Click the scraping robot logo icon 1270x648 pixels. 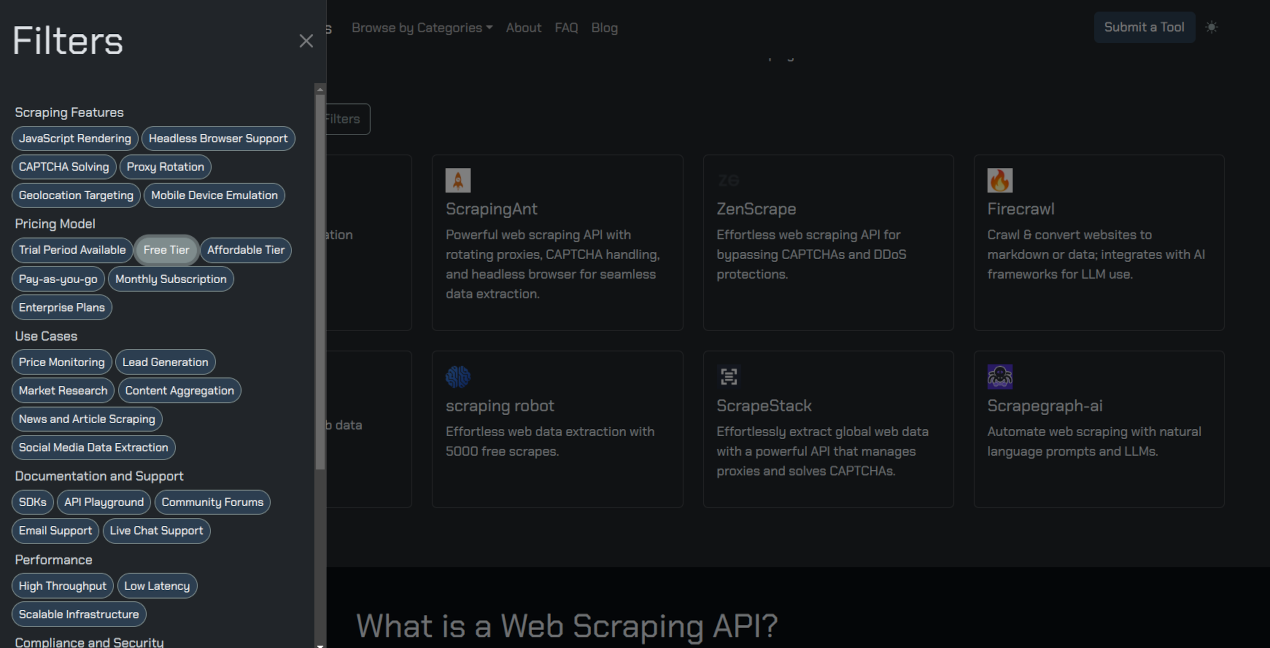point(458,377)
